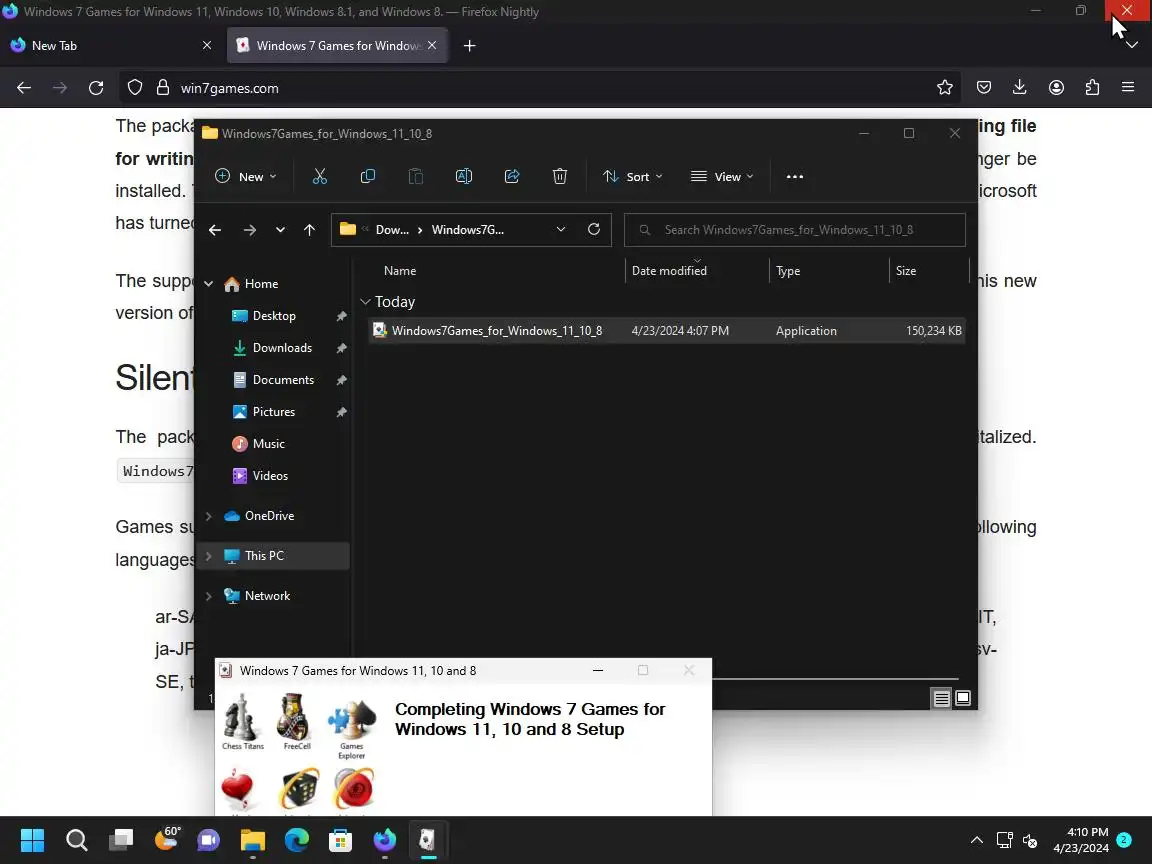This screenshot has width=1152, height=864.
Task: Sort by Name column header
Action: [x=400, y=271]
